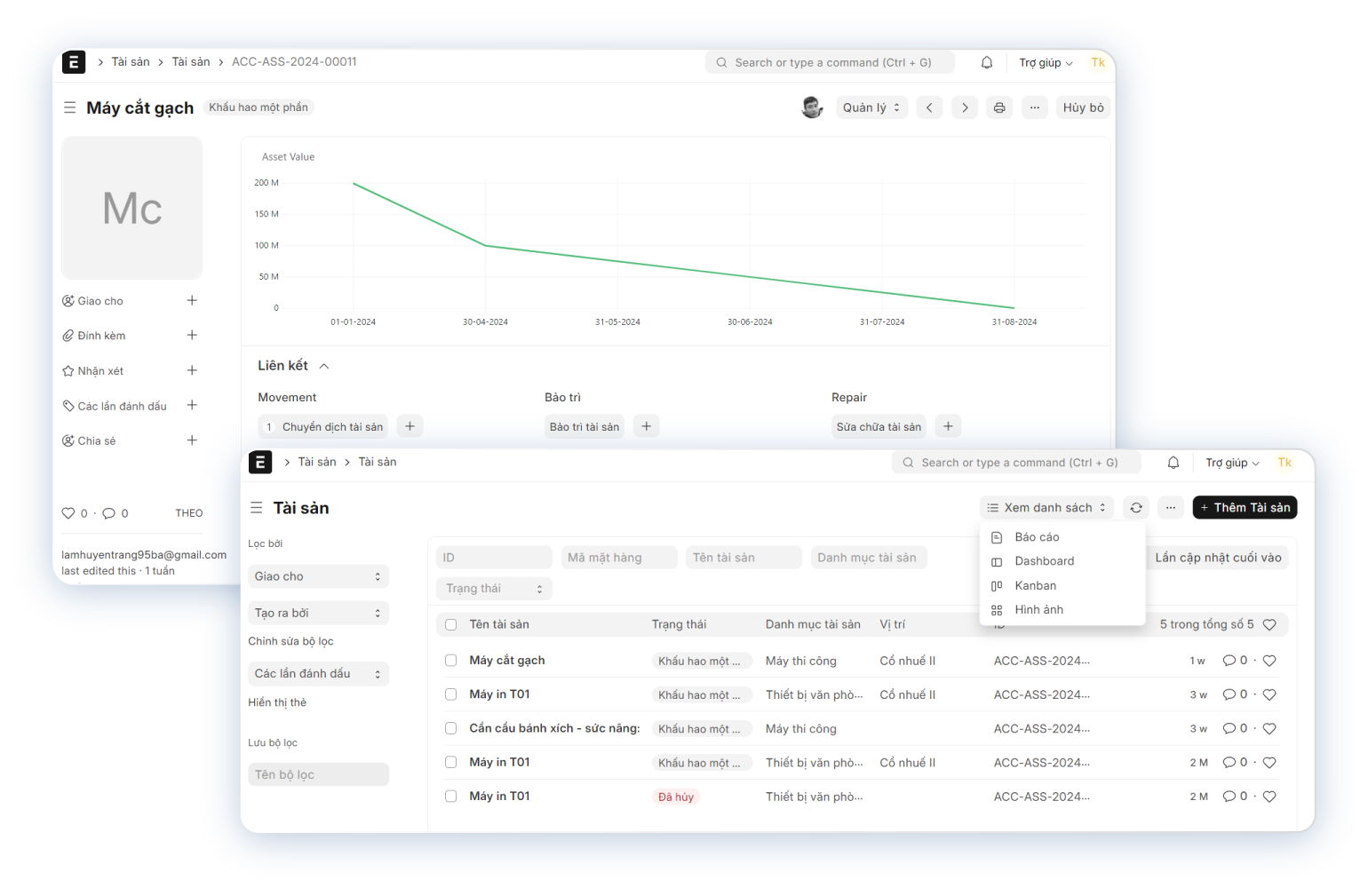Tick checkbox for Máy cắt gạch row

click(451, 661)
